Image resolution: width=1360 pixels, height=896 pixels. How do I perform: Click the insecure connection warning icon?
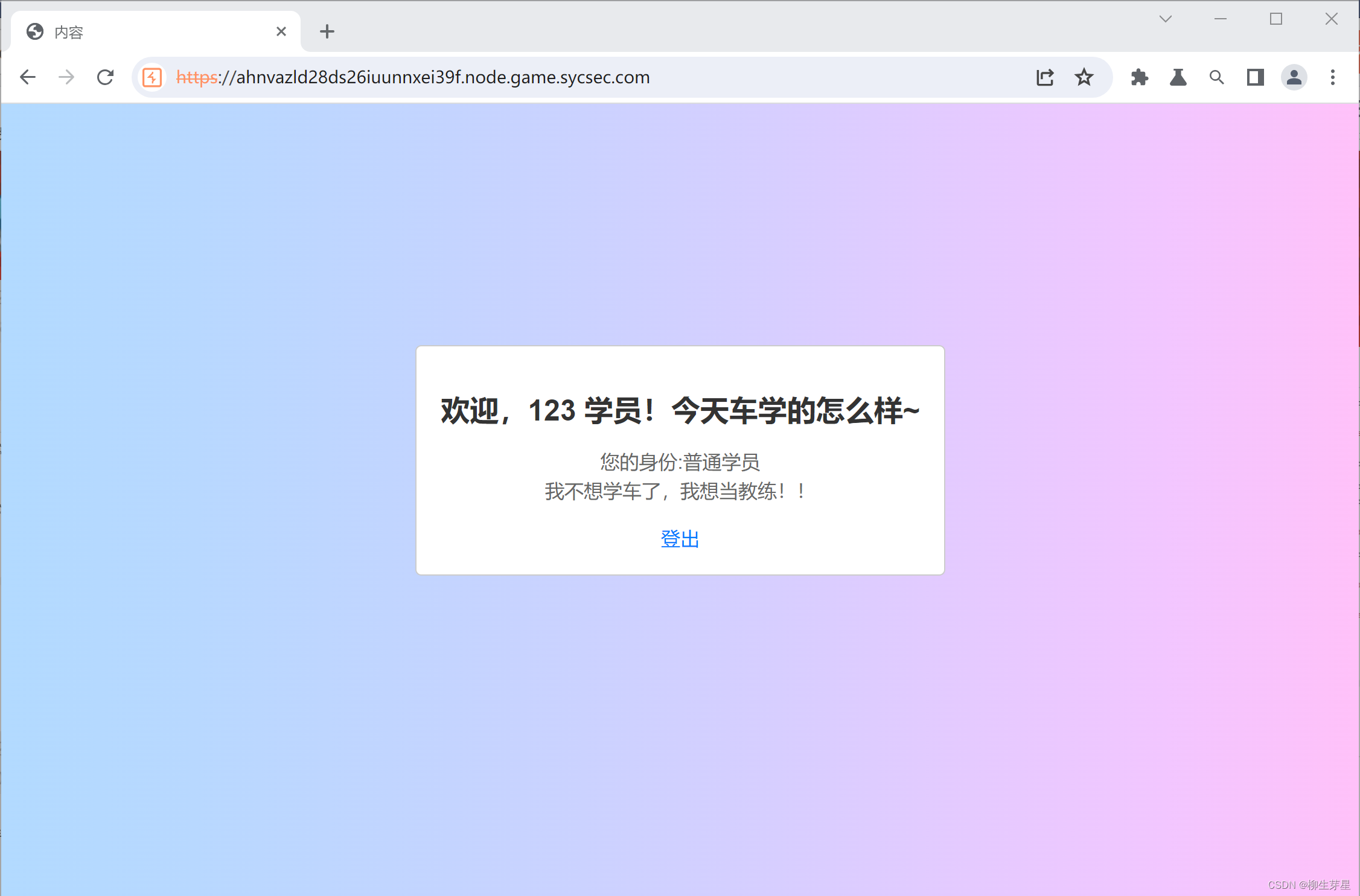(152, 77)
